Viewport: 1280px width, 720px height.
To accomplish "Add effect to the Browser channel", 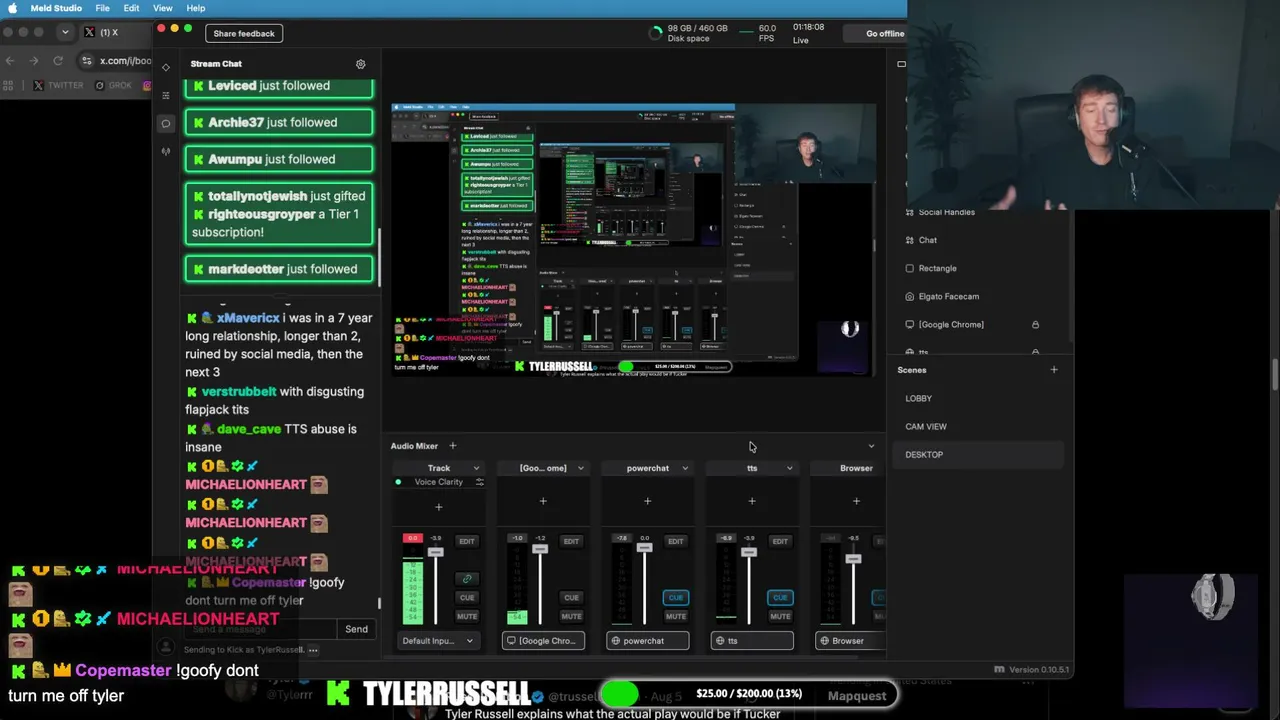I will coord(856,501).
